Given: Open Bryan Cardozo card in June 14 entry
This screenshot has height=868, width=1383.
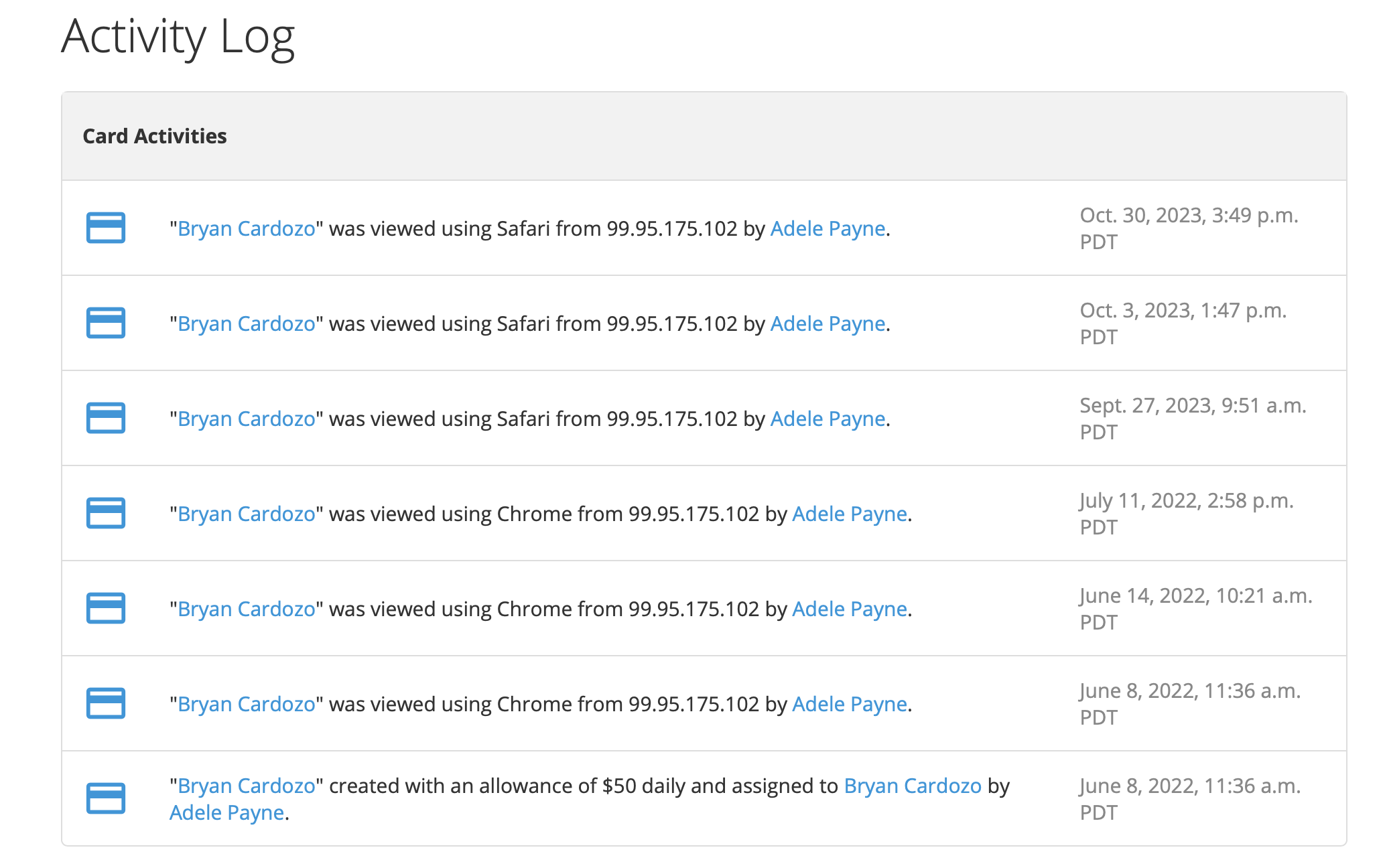Looking at the screenshot, I should pos(246,609).
